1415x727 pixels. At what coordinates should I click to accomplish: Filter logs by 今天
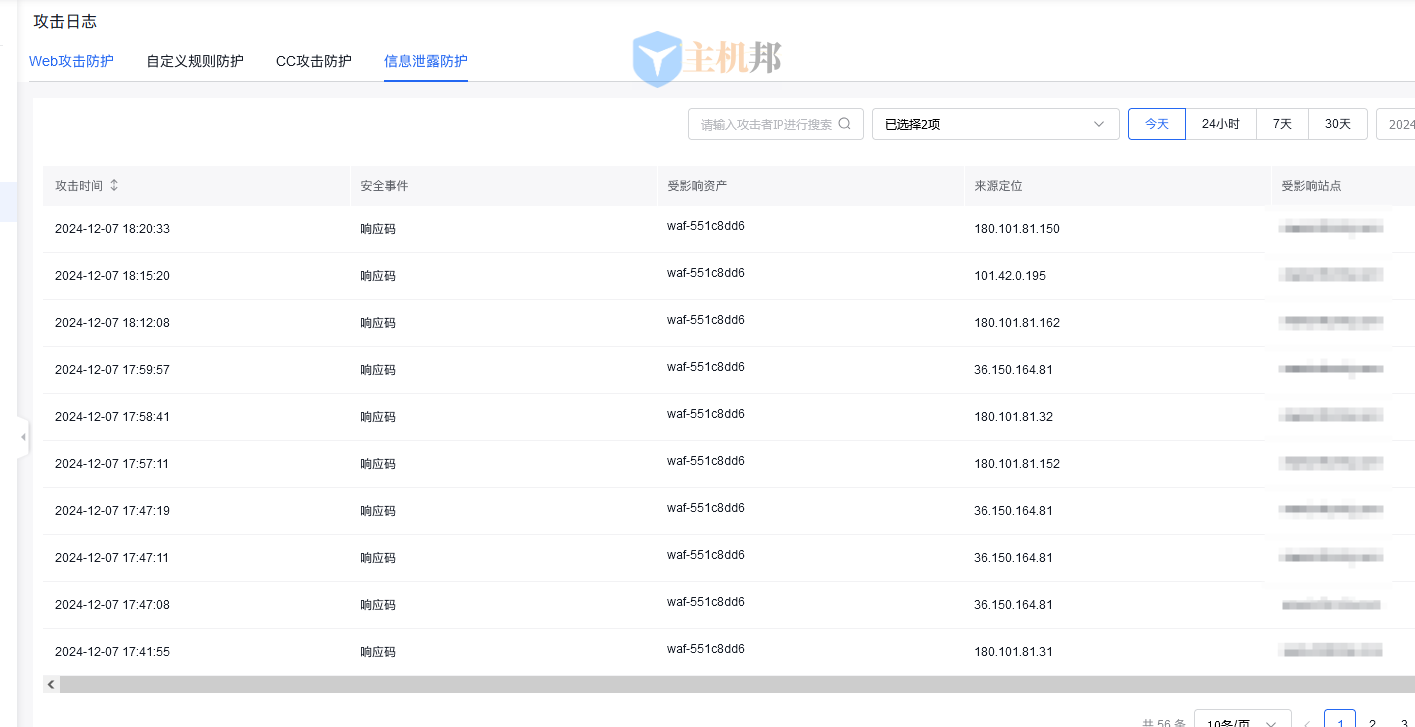point(1157,124)
